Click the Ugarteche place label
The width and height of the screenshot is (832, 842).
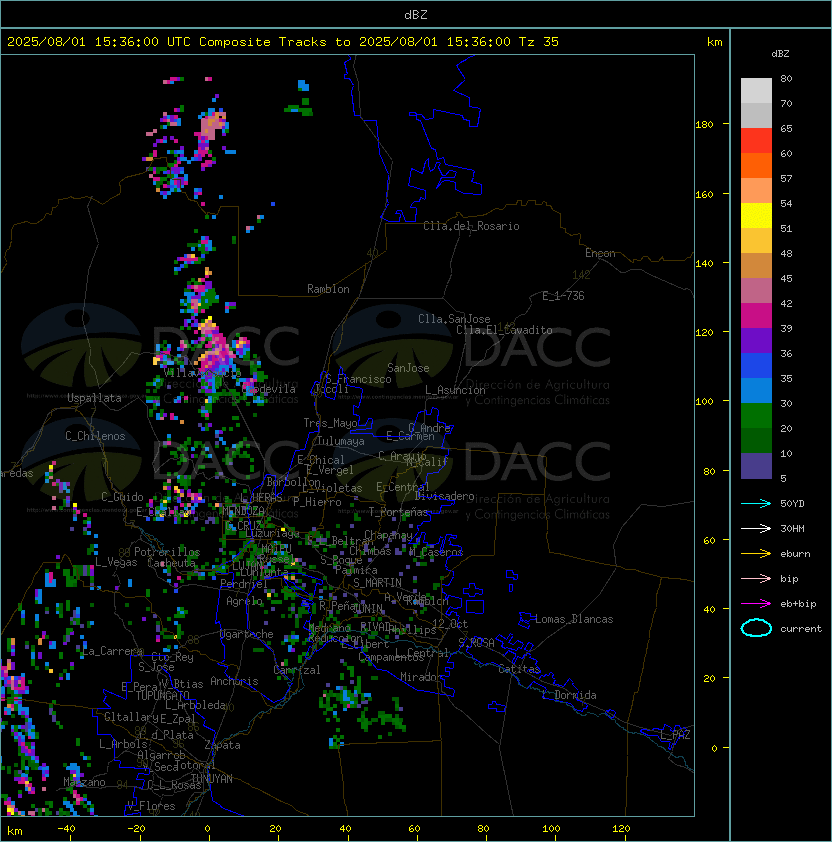tap(247, 634)
